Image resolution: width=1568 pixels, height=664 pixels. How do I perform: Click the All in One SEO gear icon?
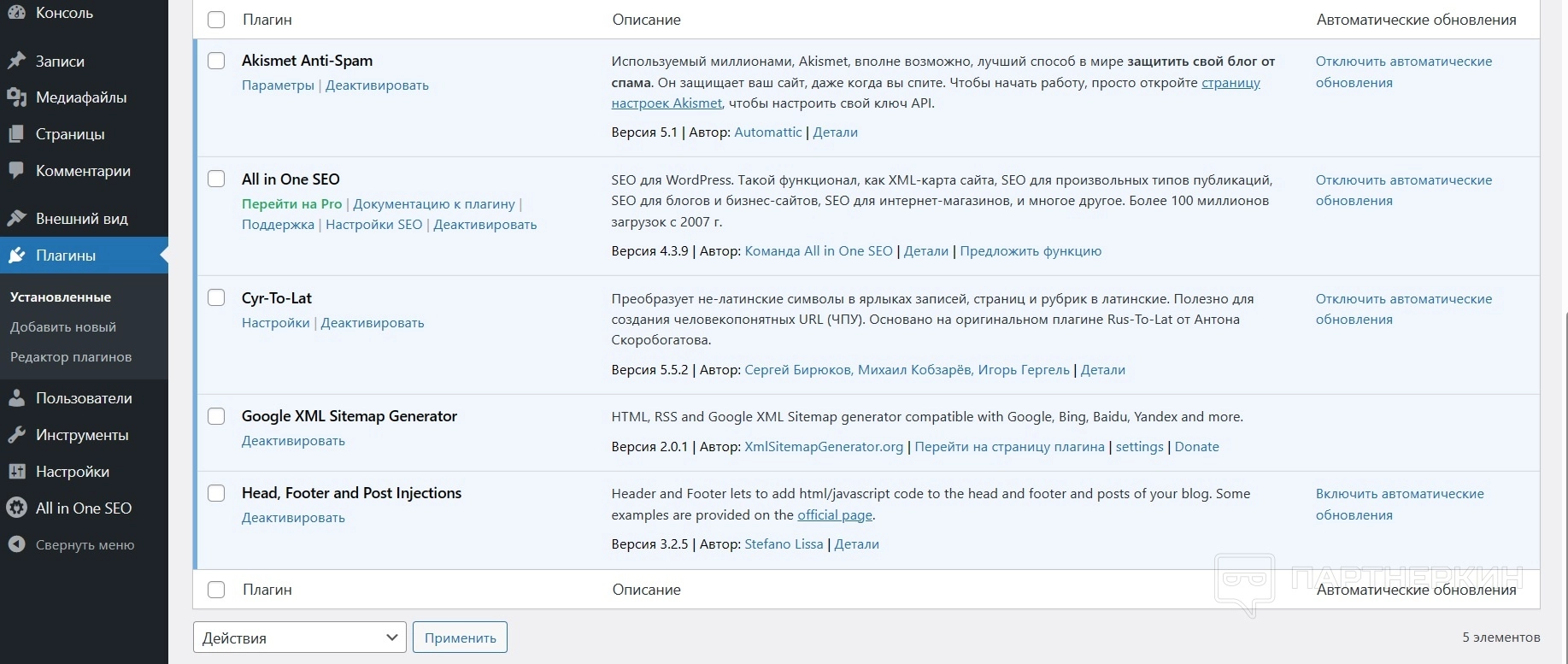[x=16, y=508]
